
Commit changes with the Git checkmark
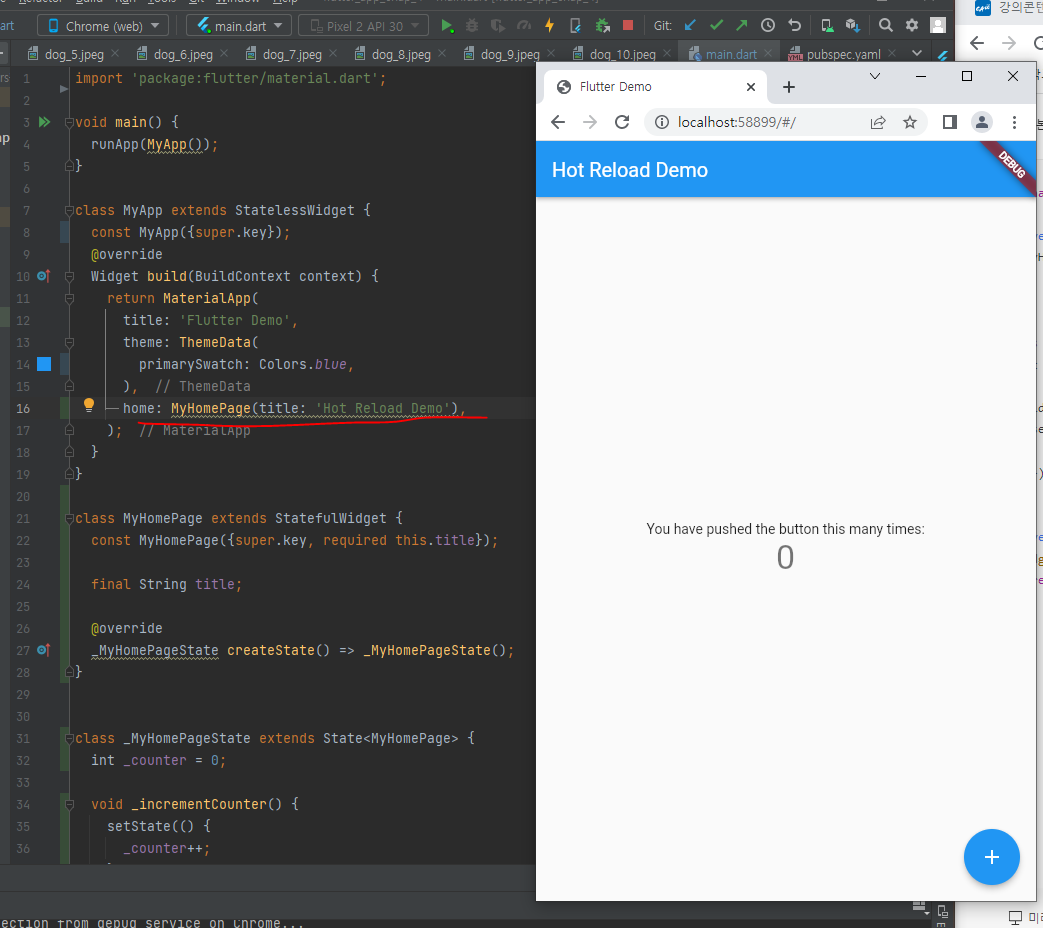pyautogui.click(x=716, y=25)
